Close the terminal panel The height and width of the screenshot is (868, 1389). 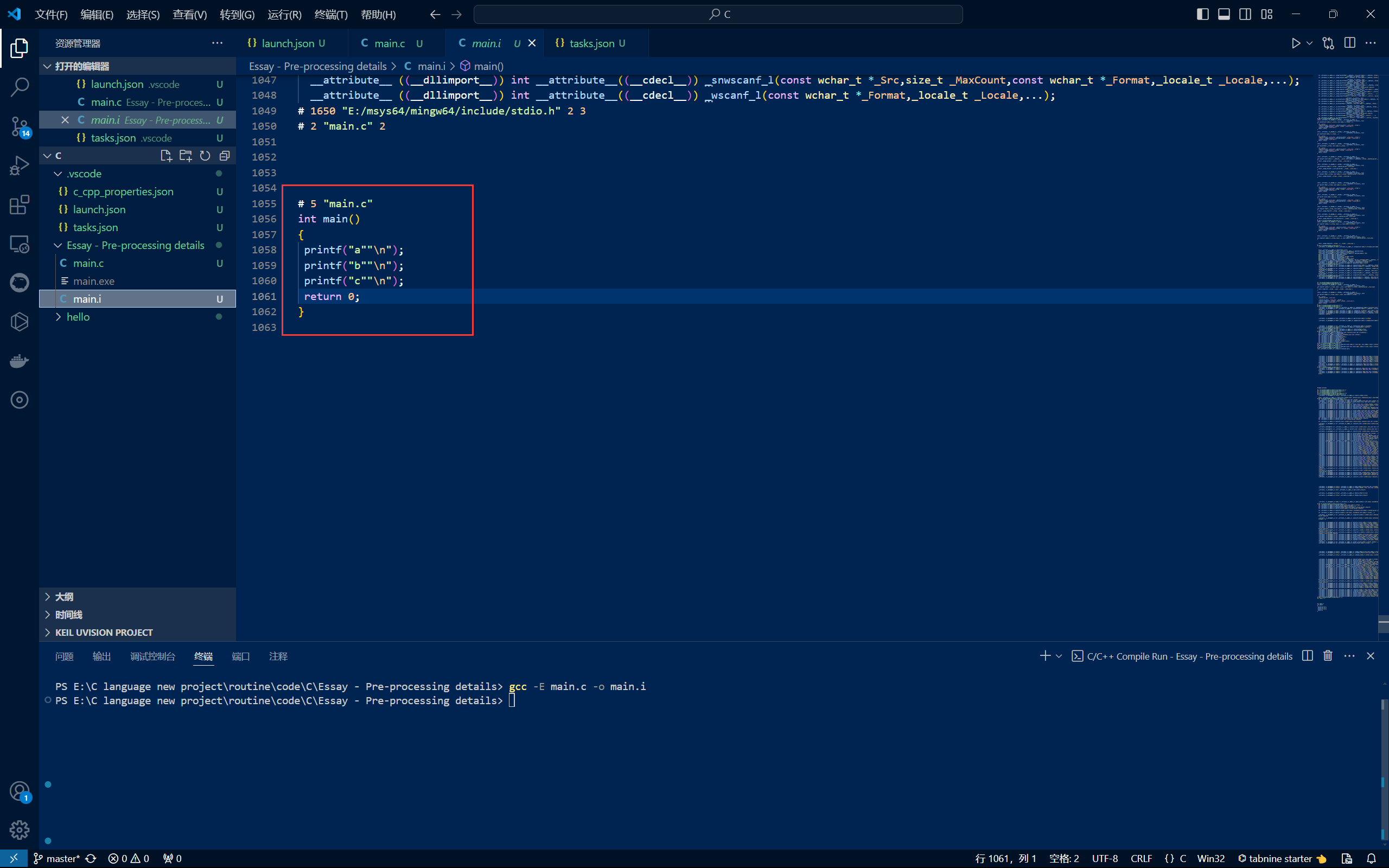tap(1371, 655)
